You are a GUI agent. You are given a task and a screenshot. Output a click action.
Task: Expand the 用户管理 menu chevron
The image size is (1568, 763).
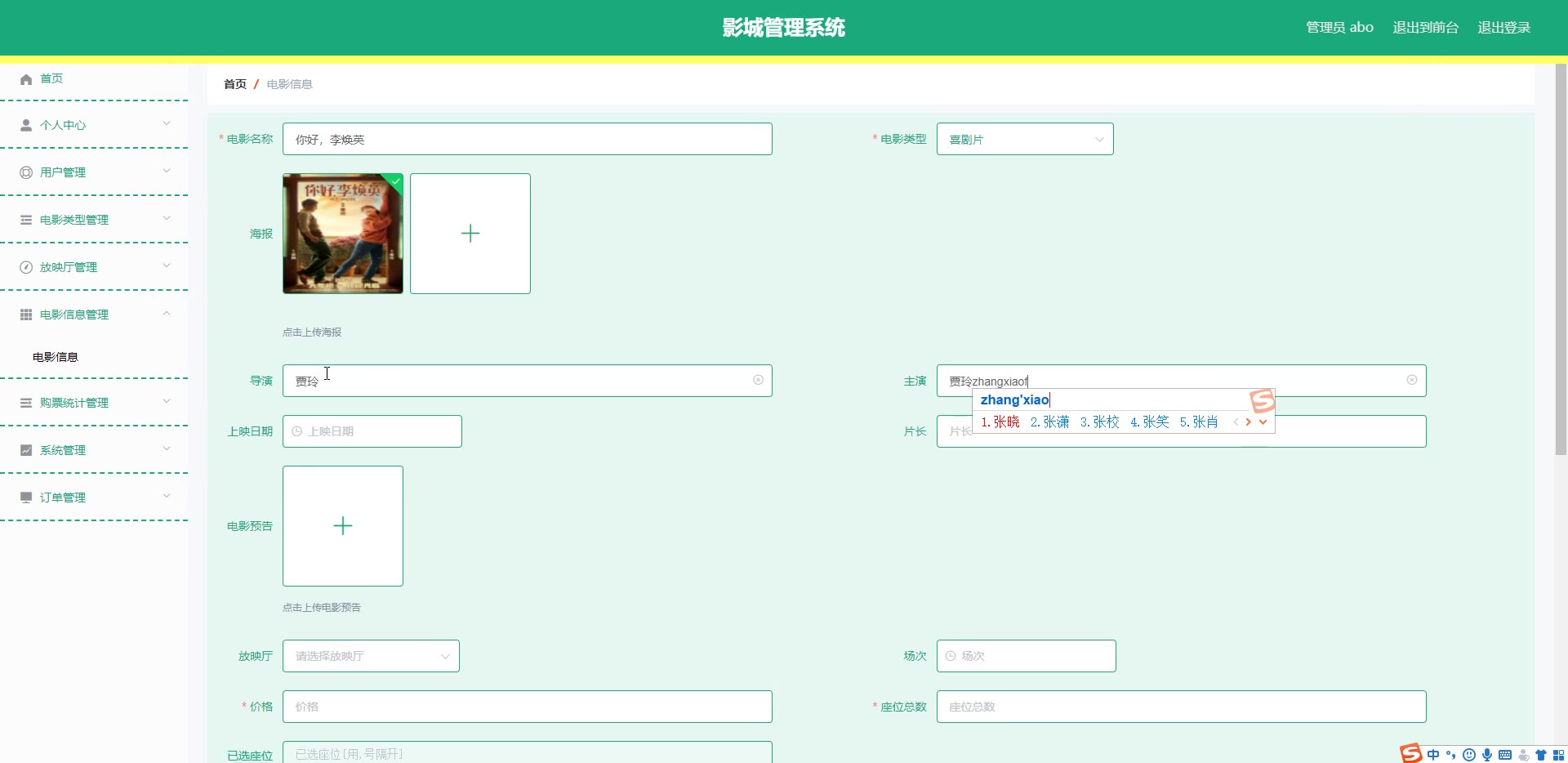coord(167,171)
